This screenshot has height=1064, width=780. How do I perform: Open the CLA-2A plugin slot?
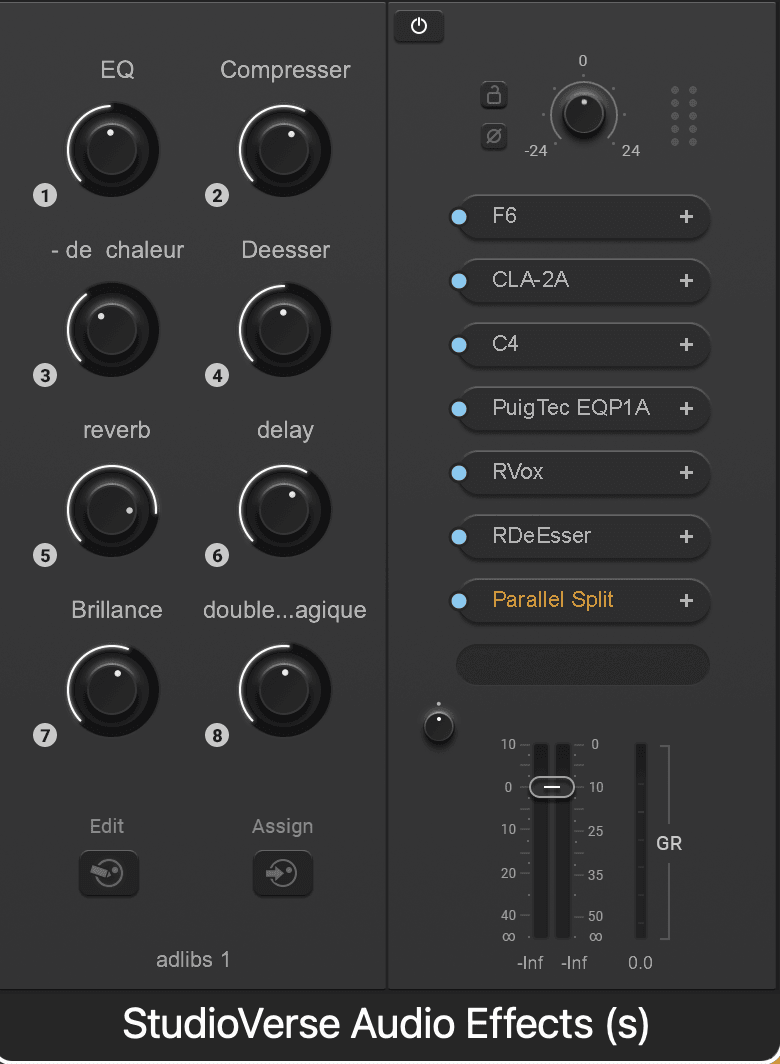click(584, 280)
